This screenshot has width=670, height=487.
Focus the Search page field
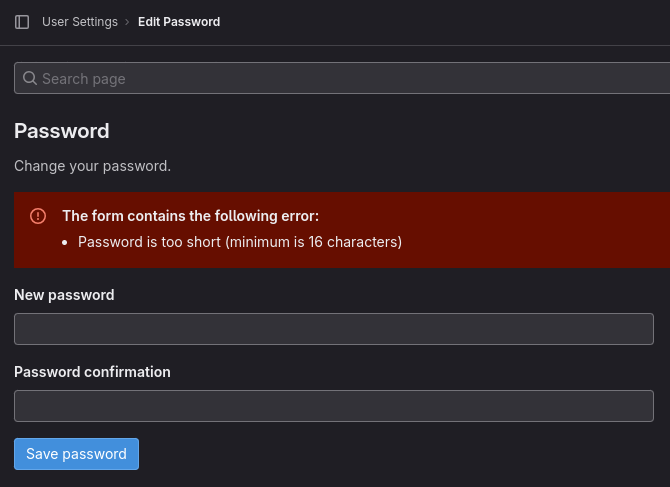coord(340,78)
